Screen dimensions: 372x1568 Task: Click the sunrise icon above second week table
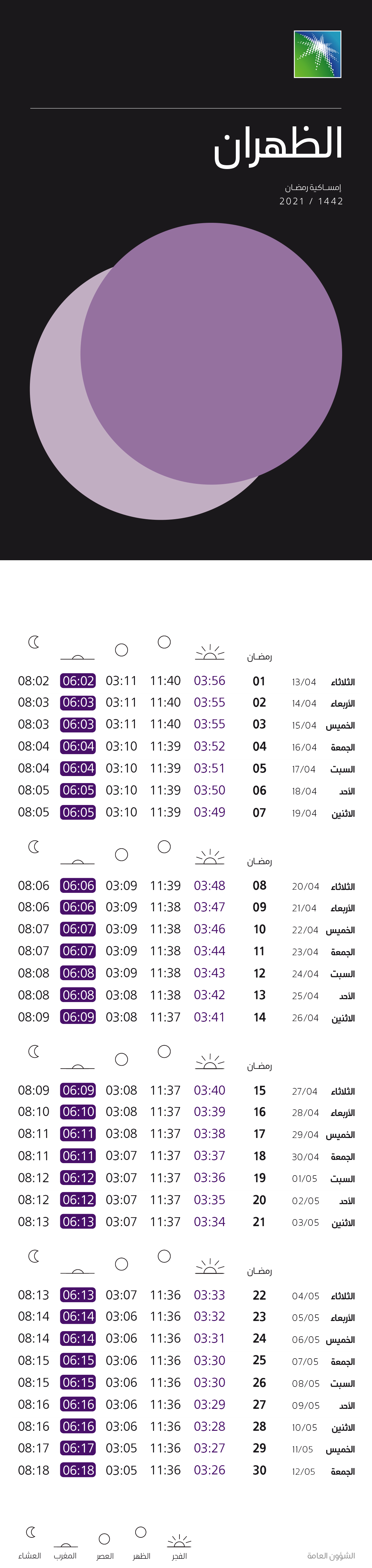[209, 857]
